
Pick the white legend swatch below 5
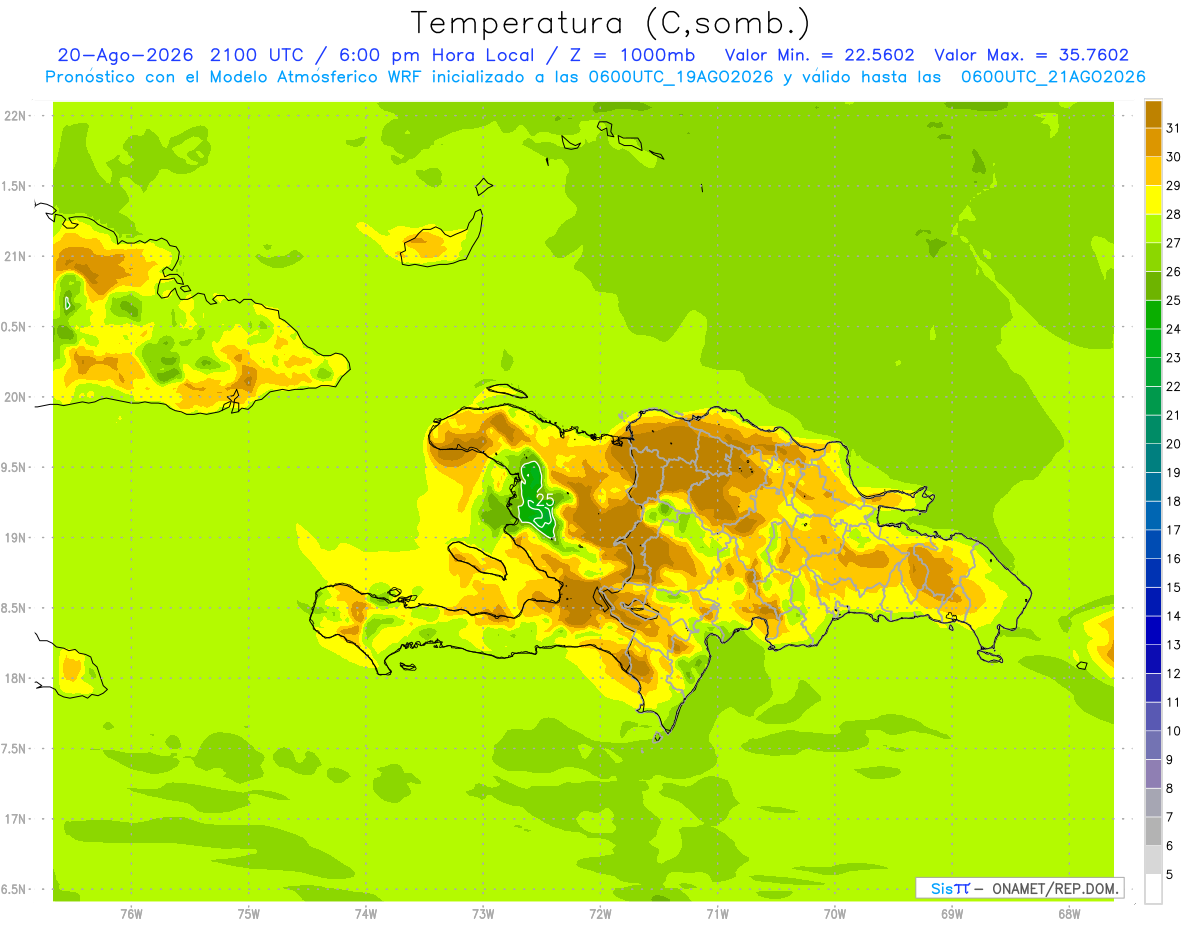[x=1153, y=889]
